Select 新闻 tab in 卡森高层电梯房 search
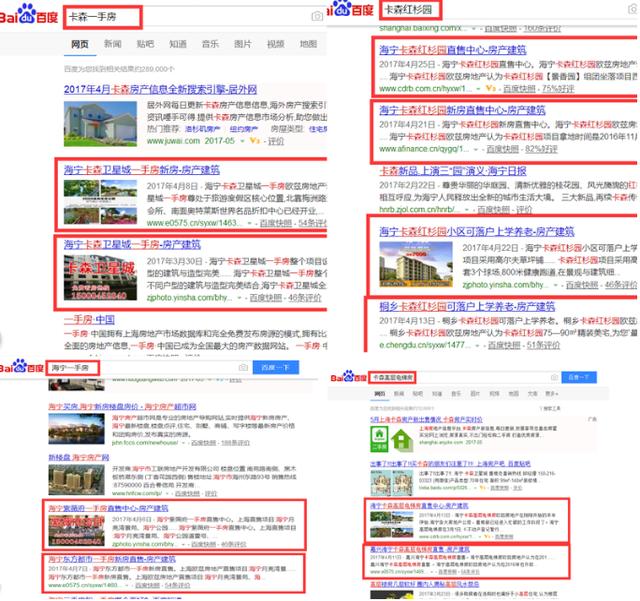Screen dimensions: 640x601 tap(398, 394)
